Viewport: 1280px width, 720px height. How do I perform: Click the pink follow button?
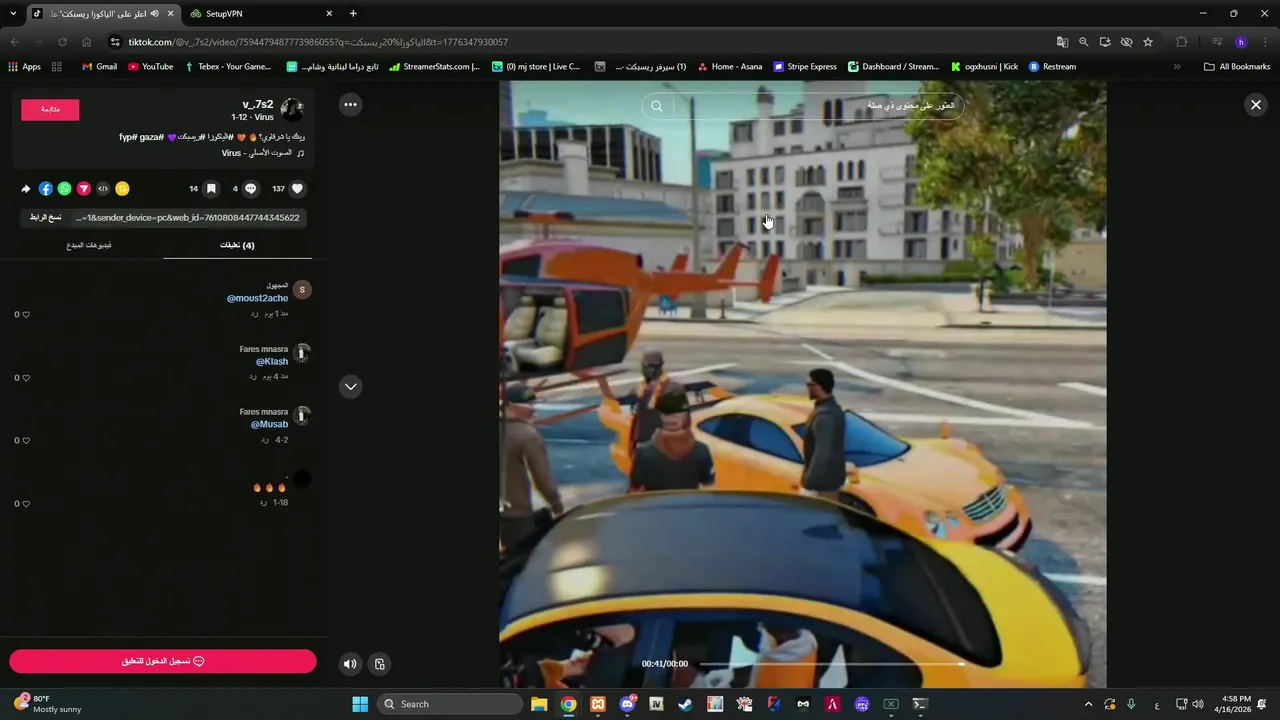(x=50, y=109)
